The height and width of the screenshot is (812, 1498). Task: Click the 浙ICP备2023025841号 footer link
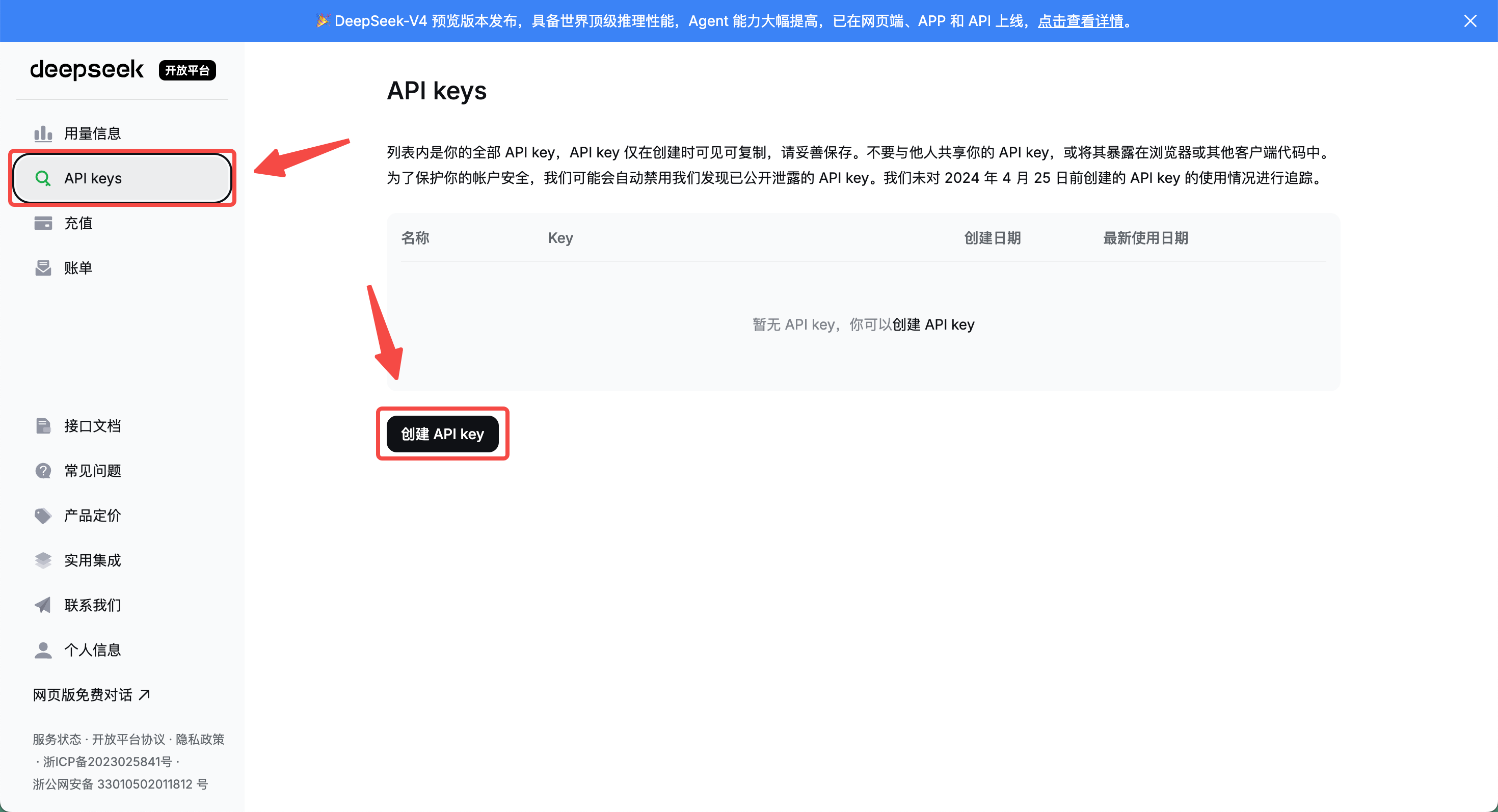(x=108, y=762)
